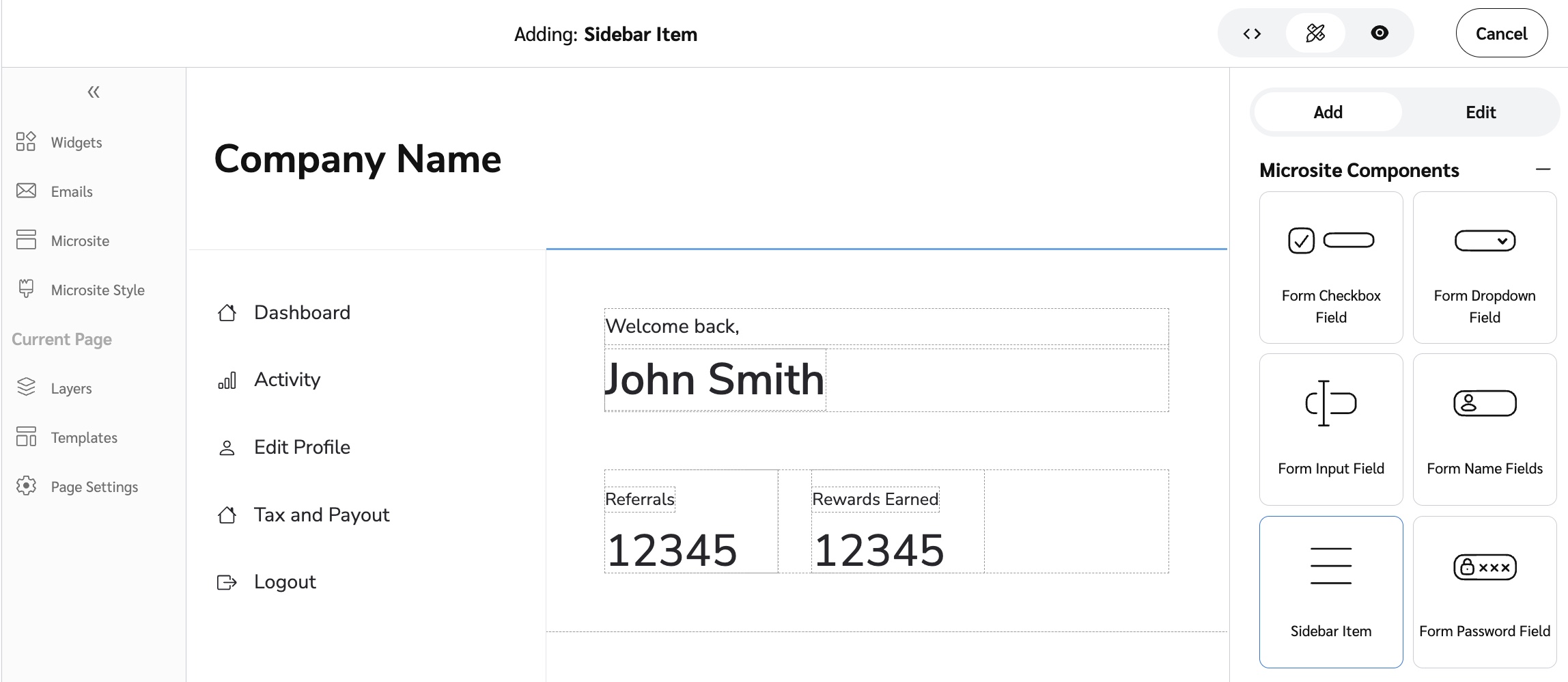Image resolution: width=1568 pixels, height=682 pixels.
Task: Toggle preview with the eye icon
Action: point(1380,33)
